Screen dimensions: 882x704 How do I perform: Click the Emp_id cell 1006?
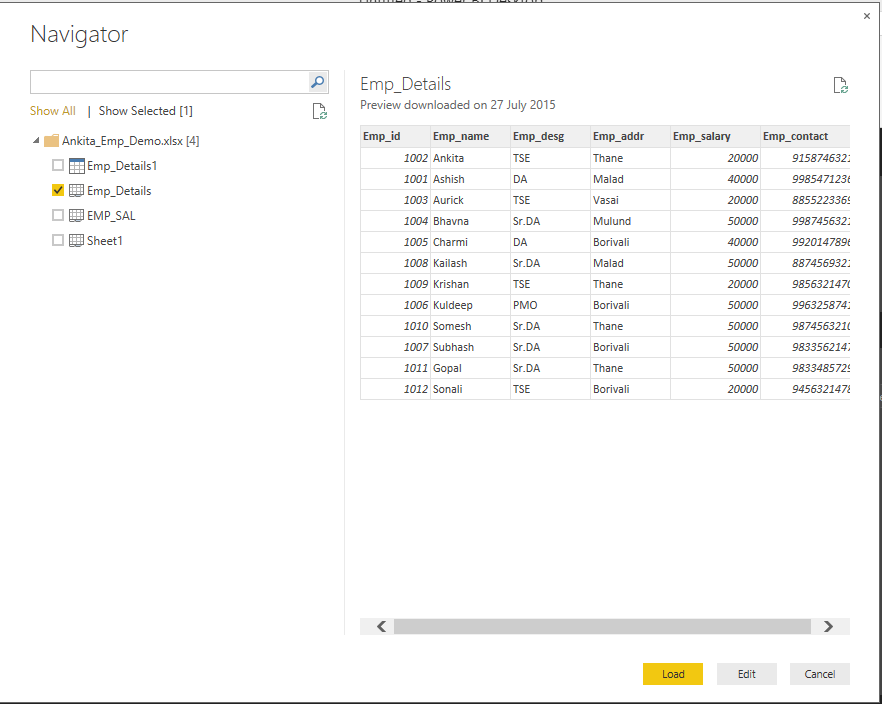pos(395,305)
